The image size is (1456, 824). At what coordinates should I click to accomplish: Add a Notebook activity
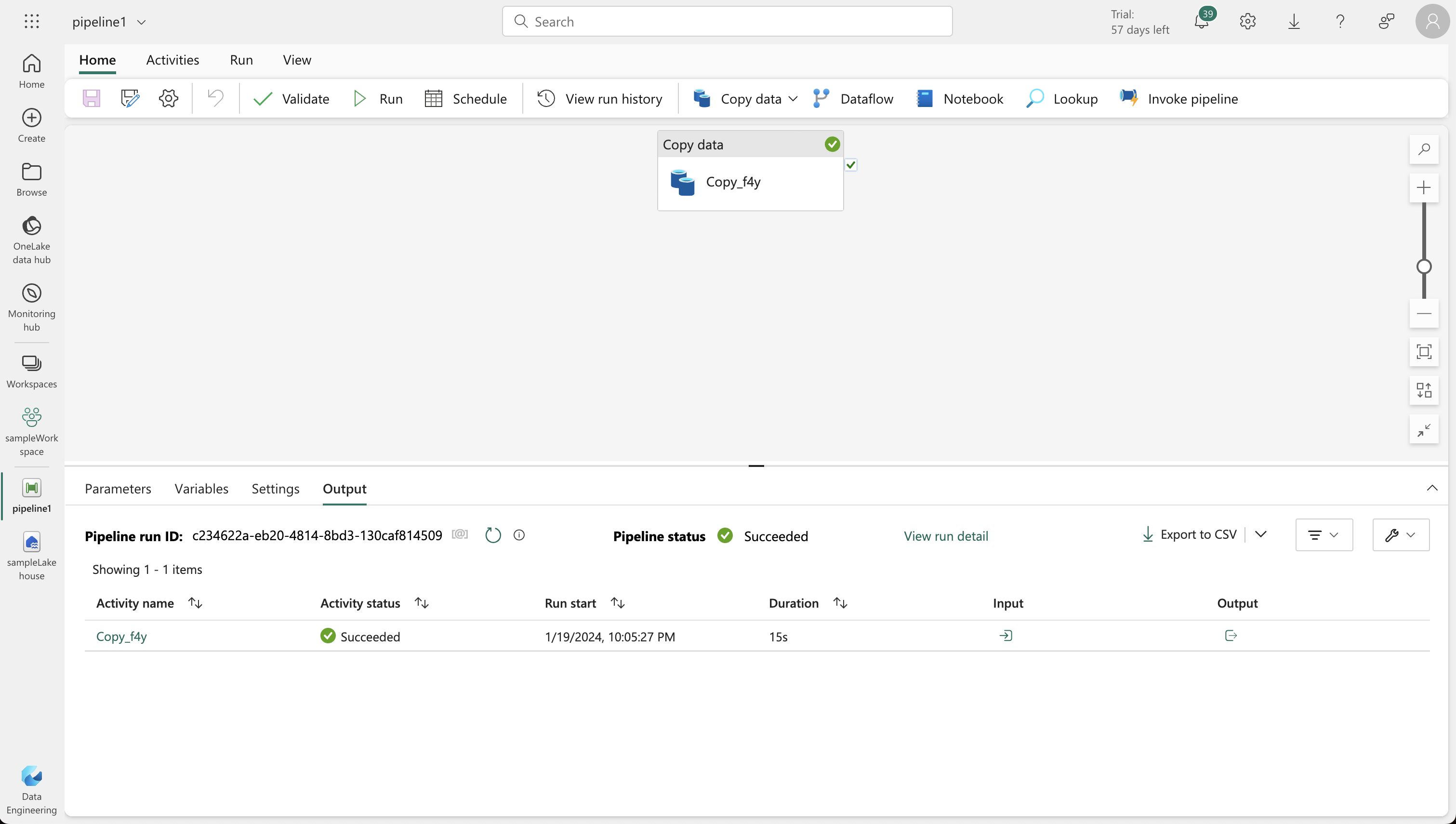[x=959, y=98]
